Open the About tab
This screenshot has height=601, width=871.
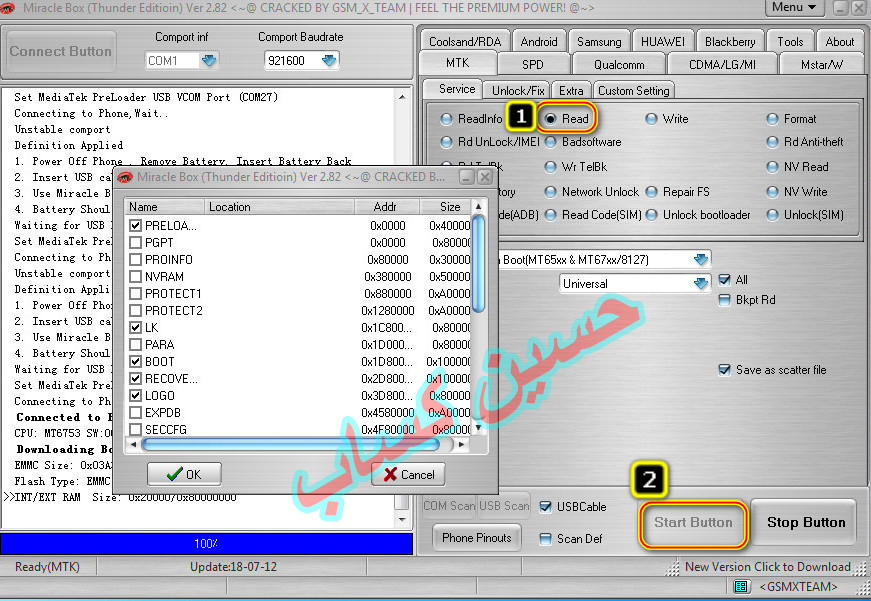[x=839, y=42]
